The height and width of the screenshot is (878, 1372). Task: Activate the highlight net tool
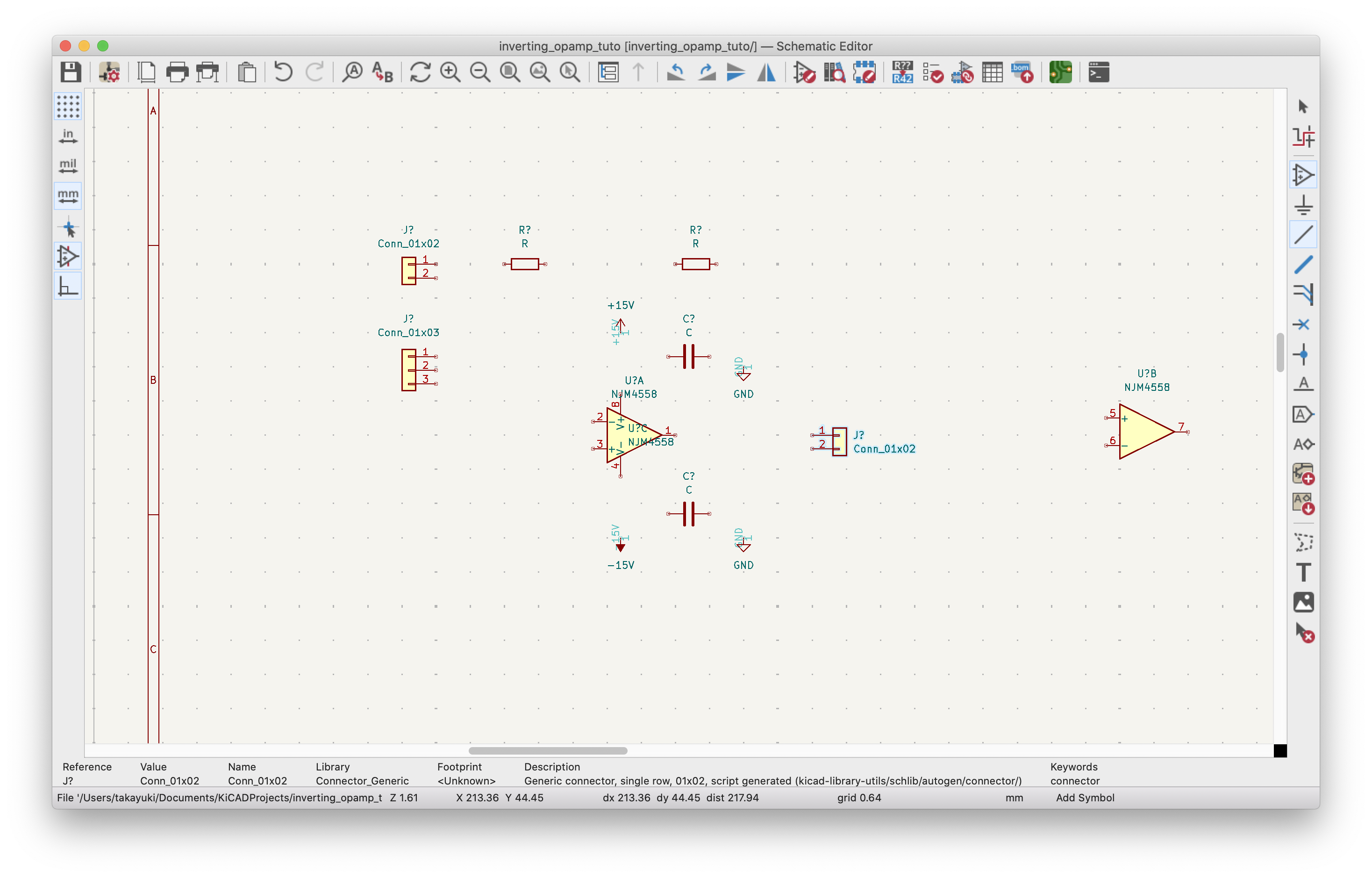pyautogui.click(x=1303, y=137)
